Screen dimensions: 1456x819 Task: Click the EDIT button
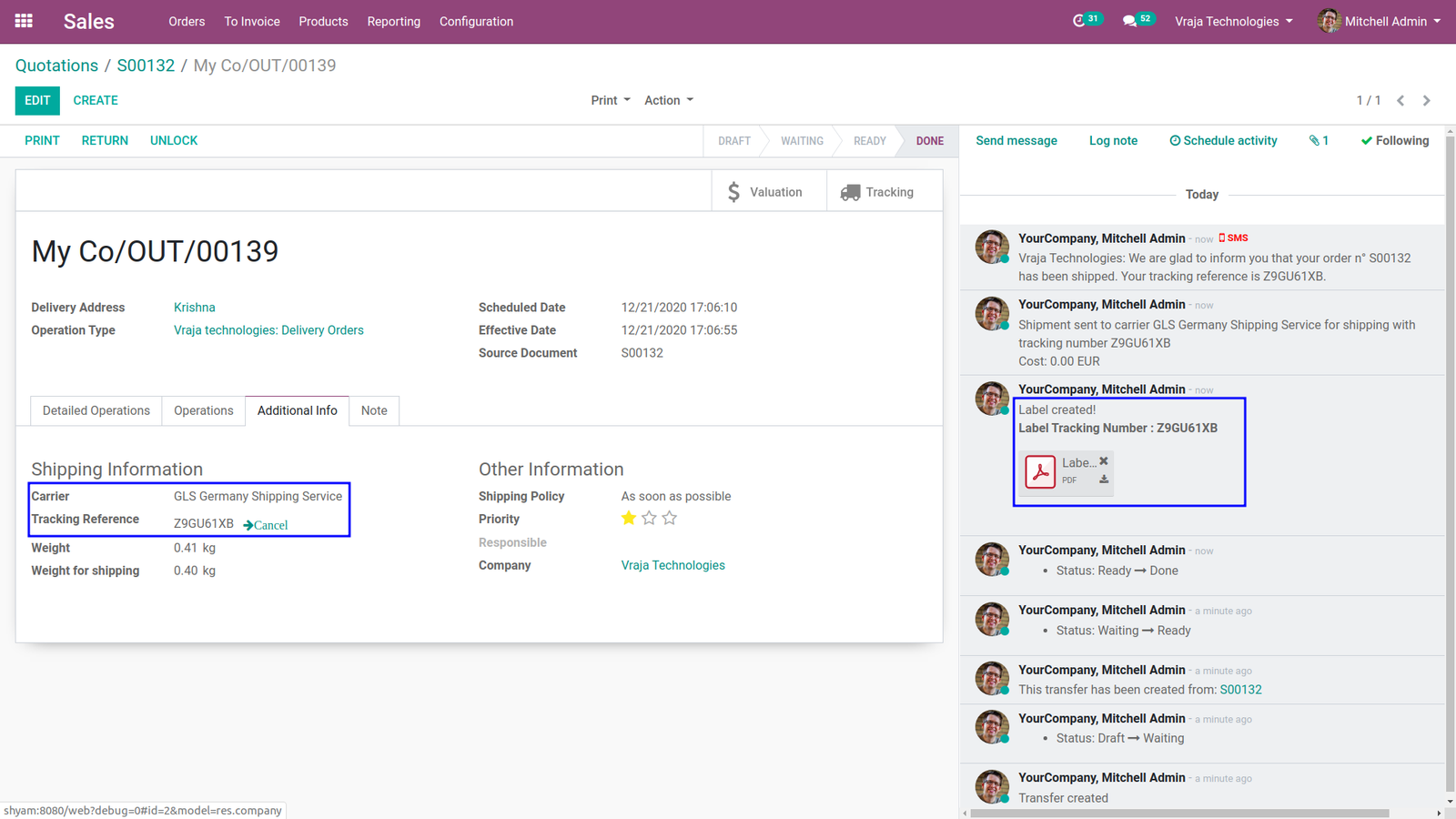[37, 101]
